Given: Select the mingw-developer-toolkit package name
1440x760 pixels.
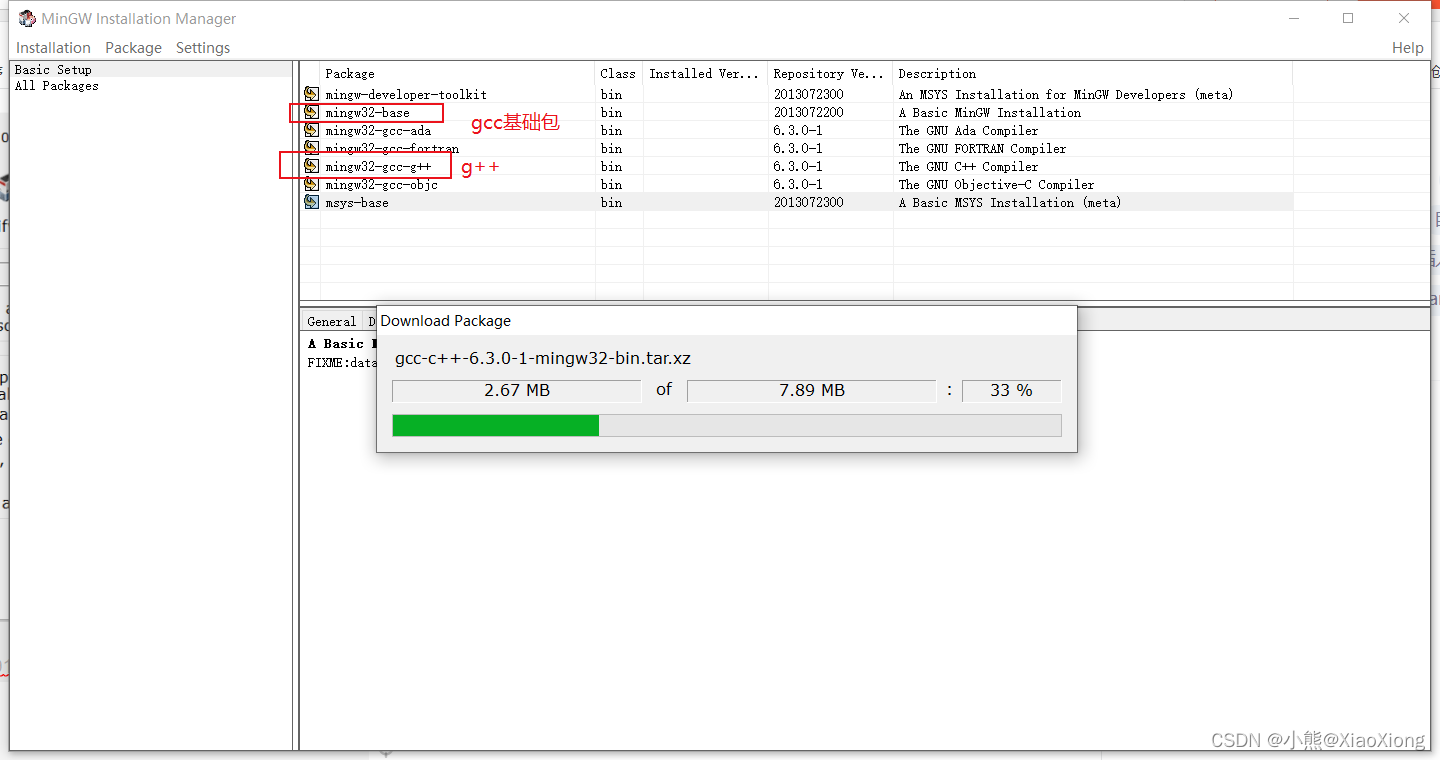Looking at the screenshot, I should point(406,94).
